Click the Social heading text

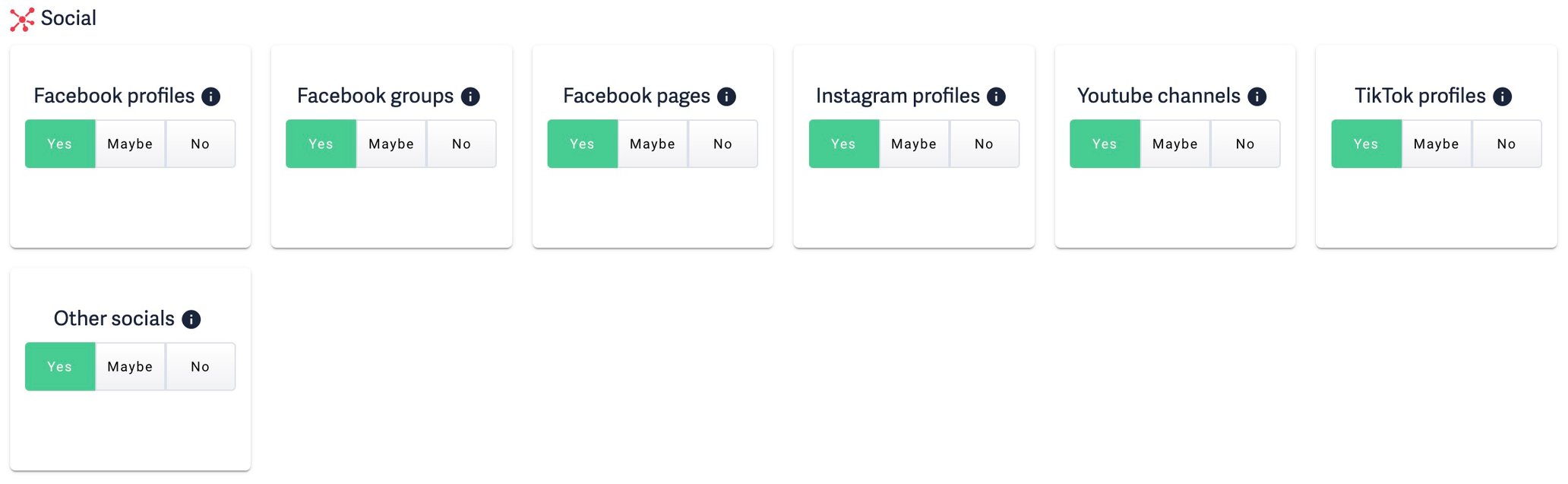(x=69, y=17)
